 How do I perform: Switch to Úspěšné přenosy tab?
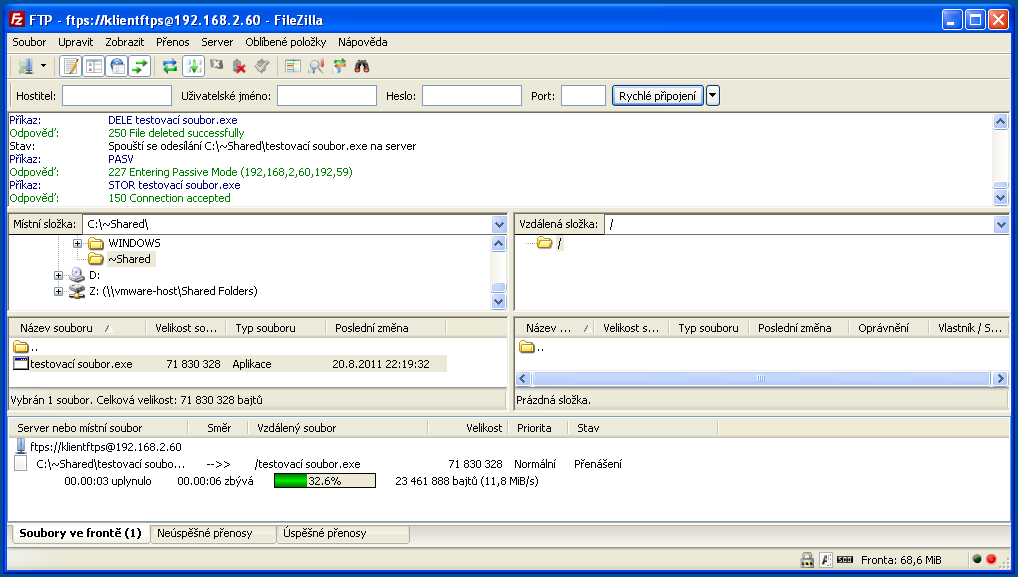pos(343,534)
